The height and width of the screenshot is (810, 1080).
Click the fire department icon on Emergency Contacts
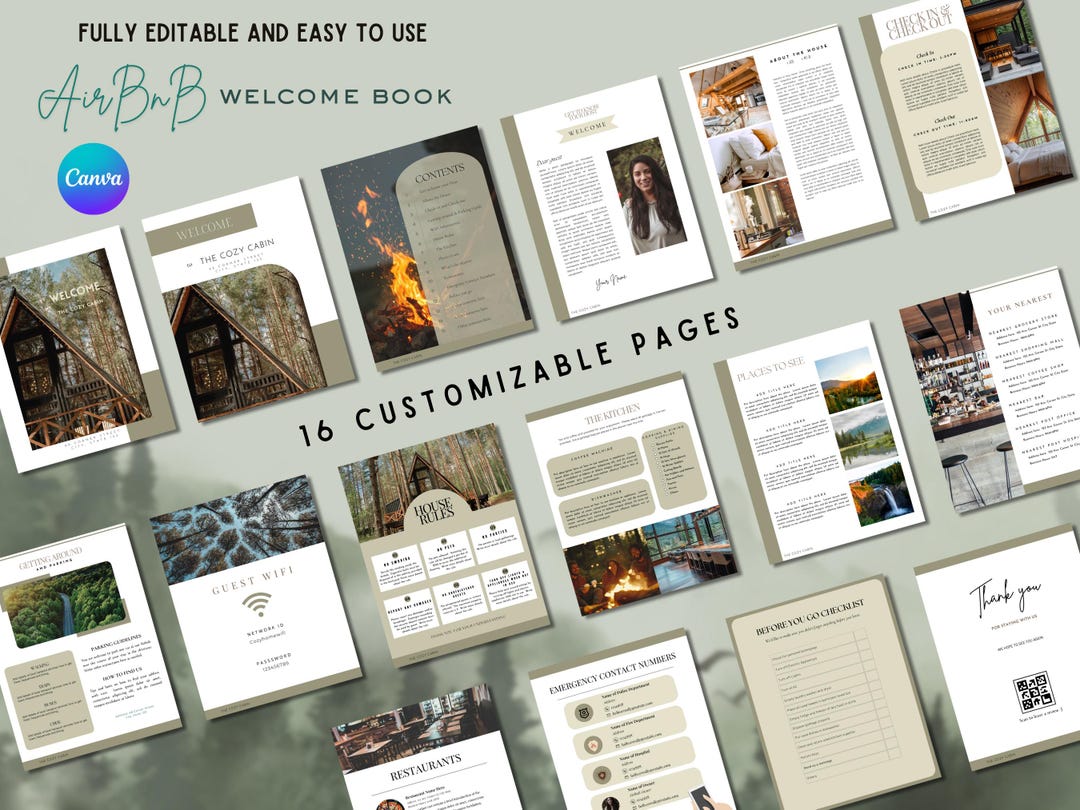tap(593, 744)
